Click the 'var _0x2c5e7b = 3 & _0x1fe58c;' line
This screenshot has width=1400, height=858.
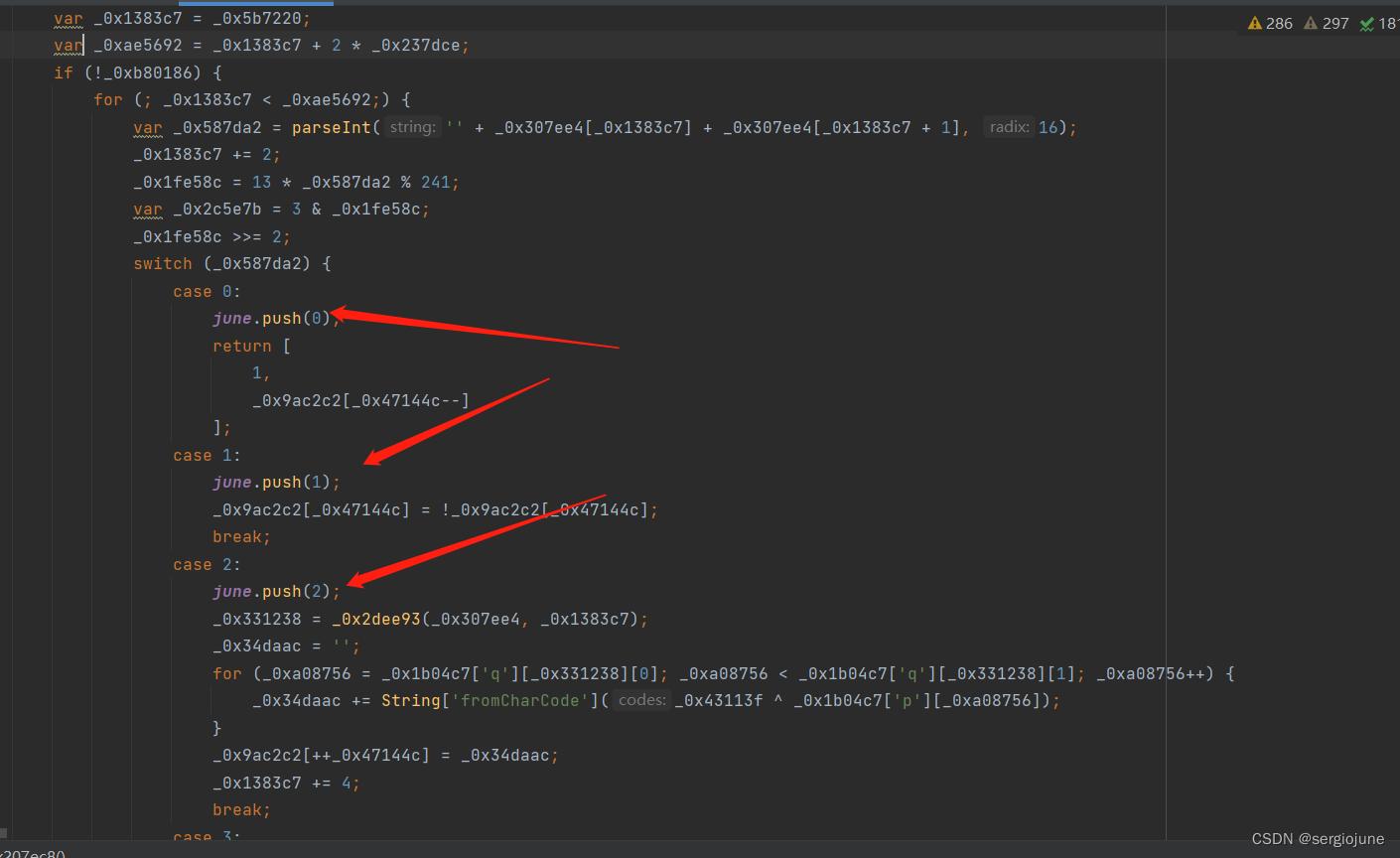coord(282,210)
